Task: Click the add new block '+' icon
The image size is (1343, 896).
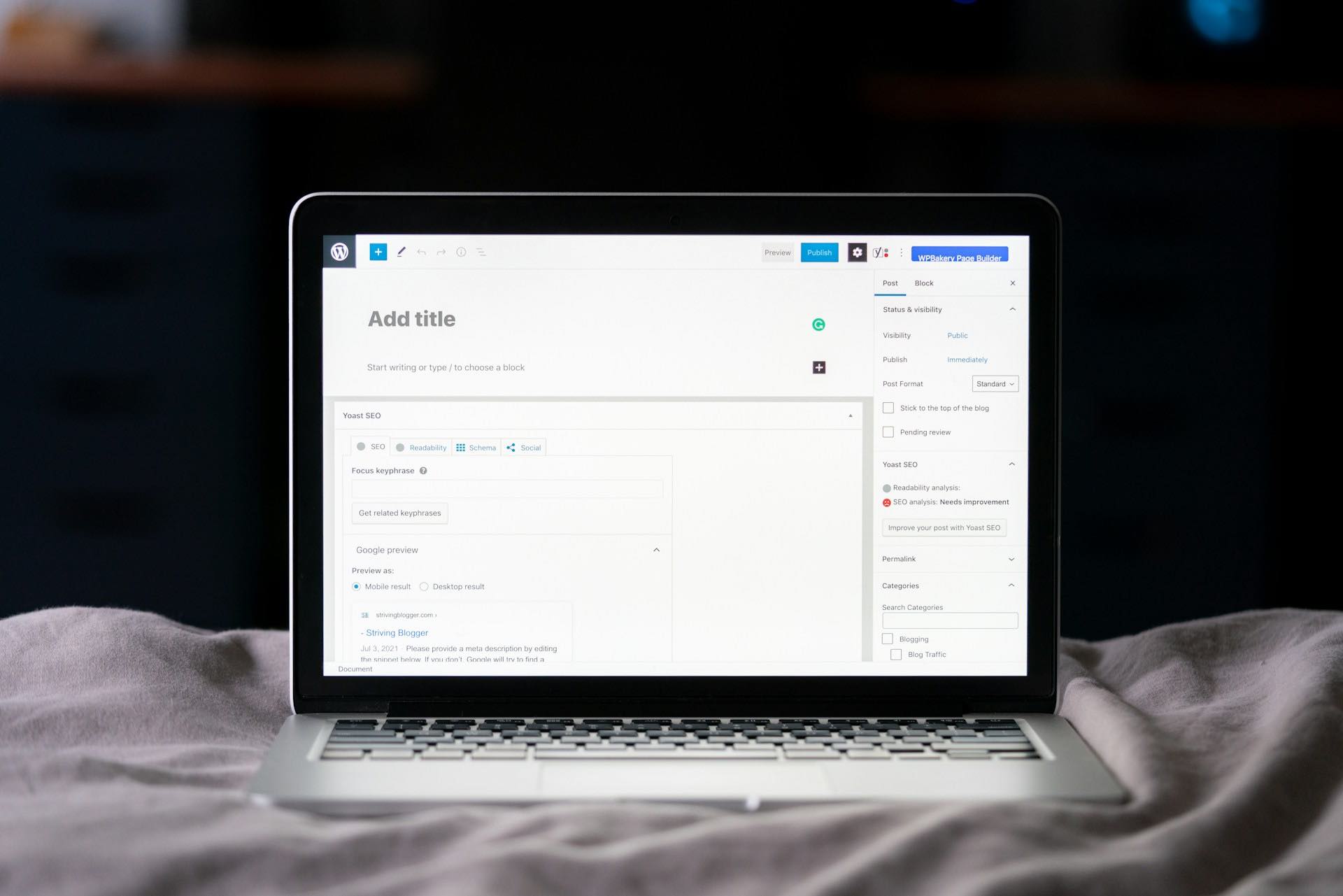Action: point(377,251)
